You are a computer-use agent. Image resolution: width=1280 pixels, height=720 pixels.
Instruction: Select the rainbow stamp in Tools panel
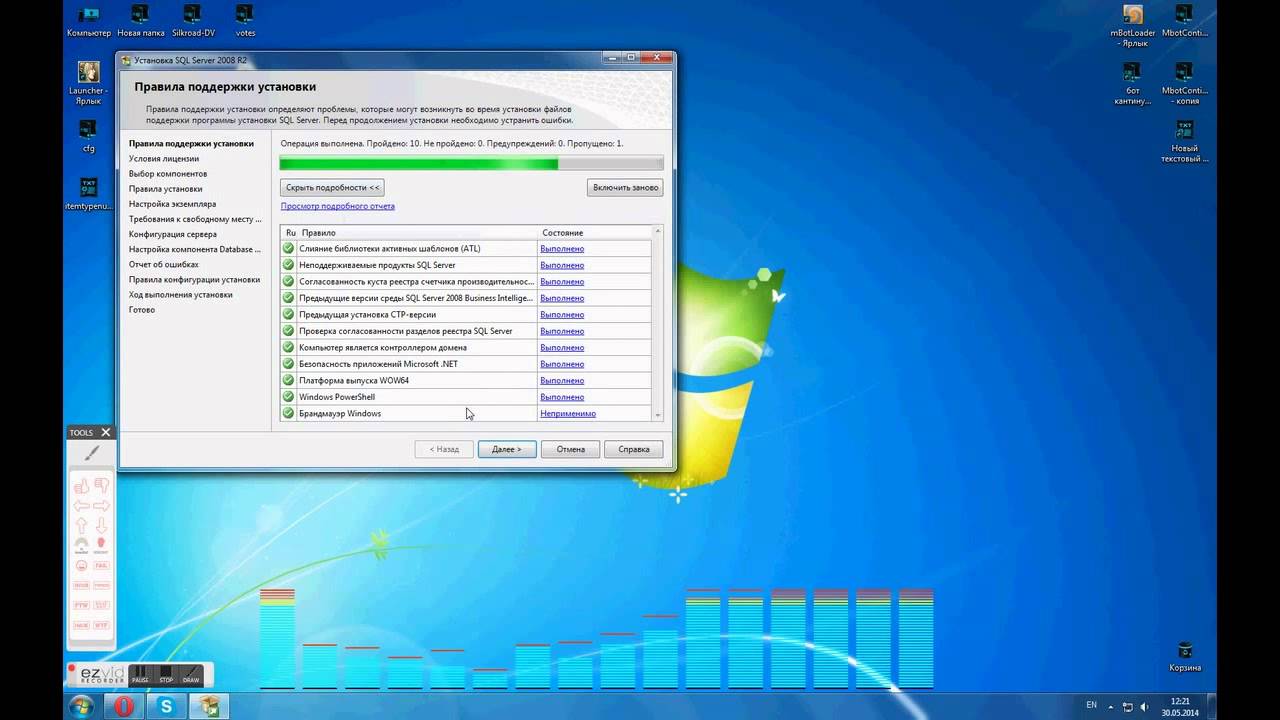click(82, 545)
